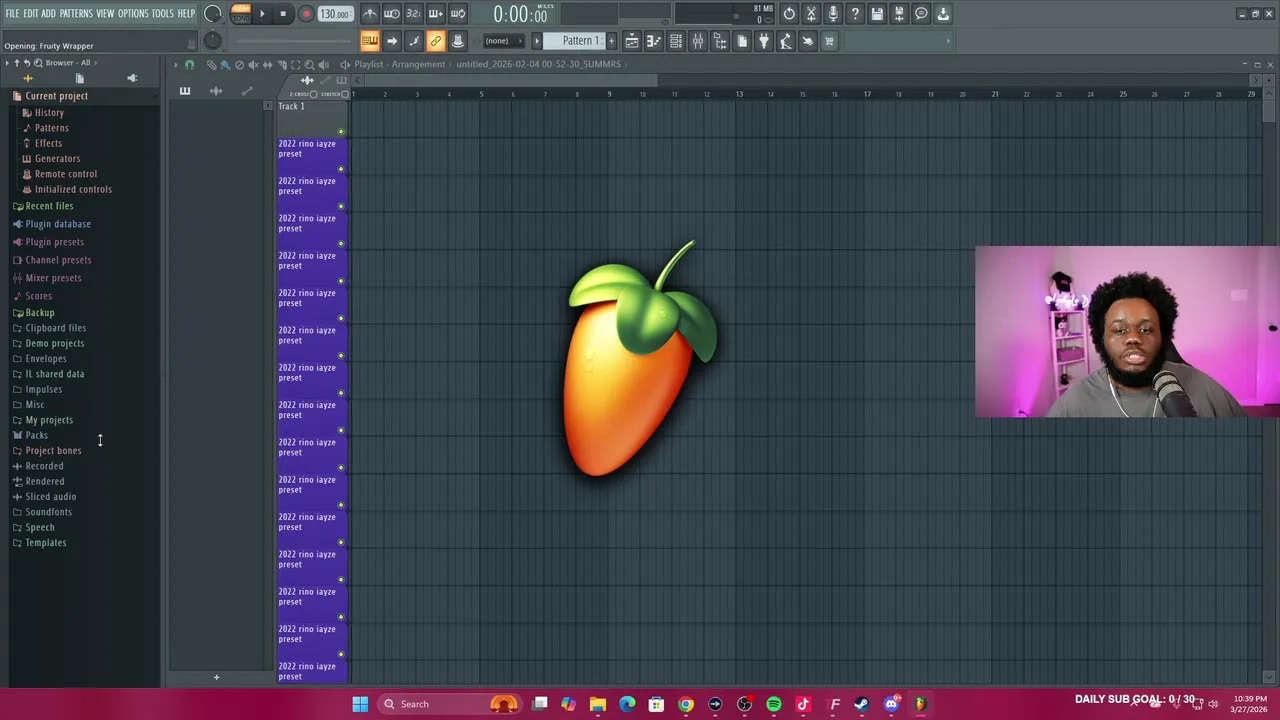Open the HELP menu
This screenshot has width=1280, height=720.
click(187, 14)
